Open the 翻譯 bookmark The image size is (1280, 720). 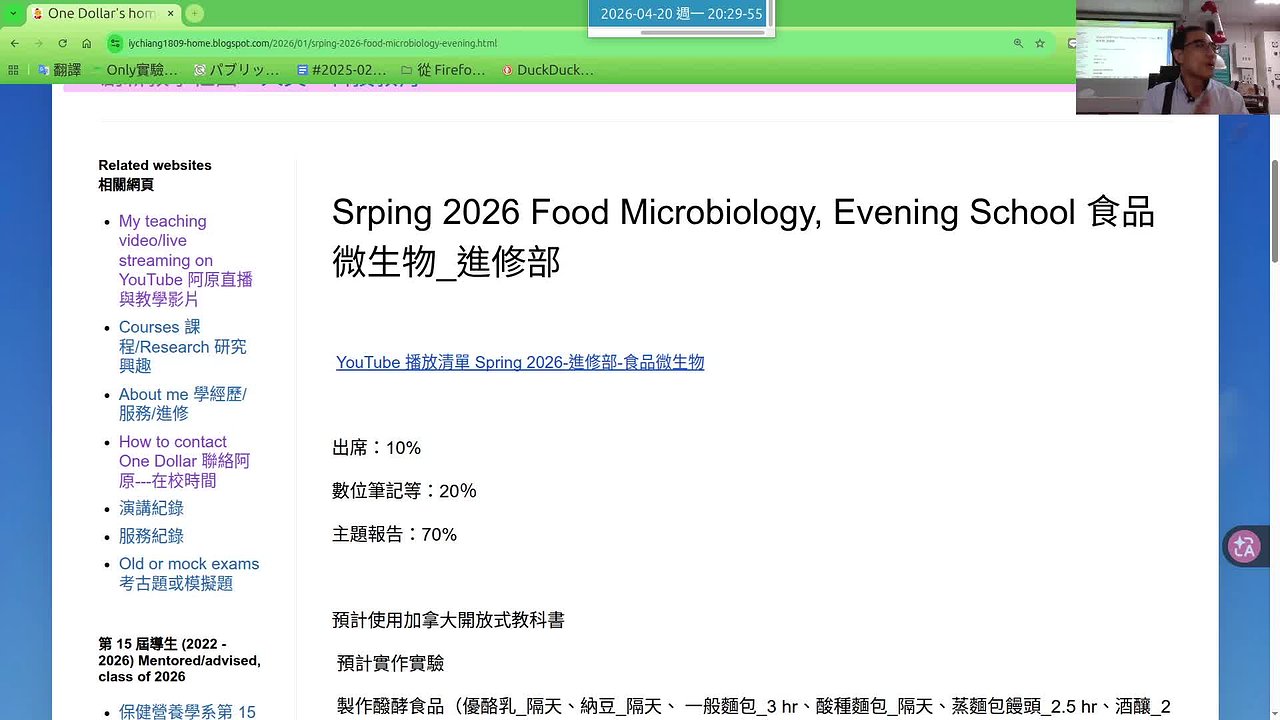[59, 70]
